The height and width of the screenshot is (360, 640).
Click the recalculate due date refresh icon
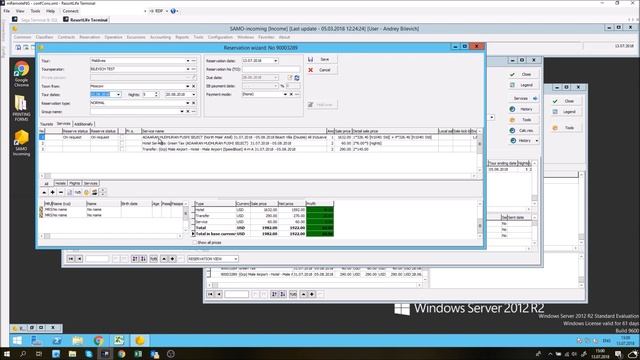pyautogui.click(x=297, y=78)
